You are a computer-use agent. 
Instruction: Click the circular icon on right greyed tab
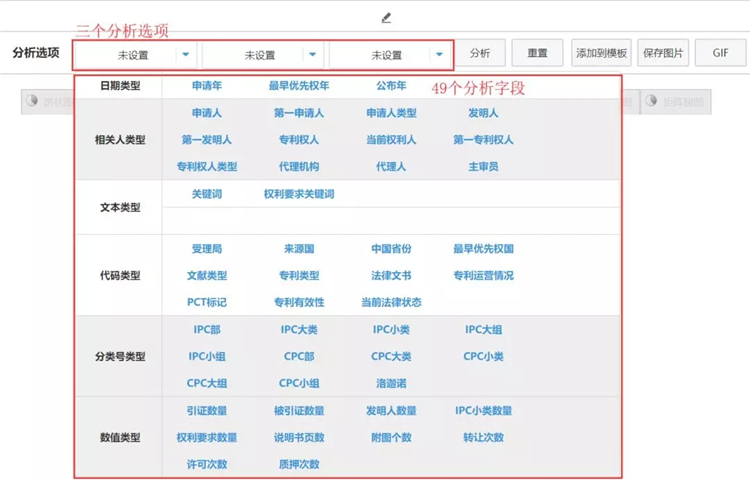651,101
